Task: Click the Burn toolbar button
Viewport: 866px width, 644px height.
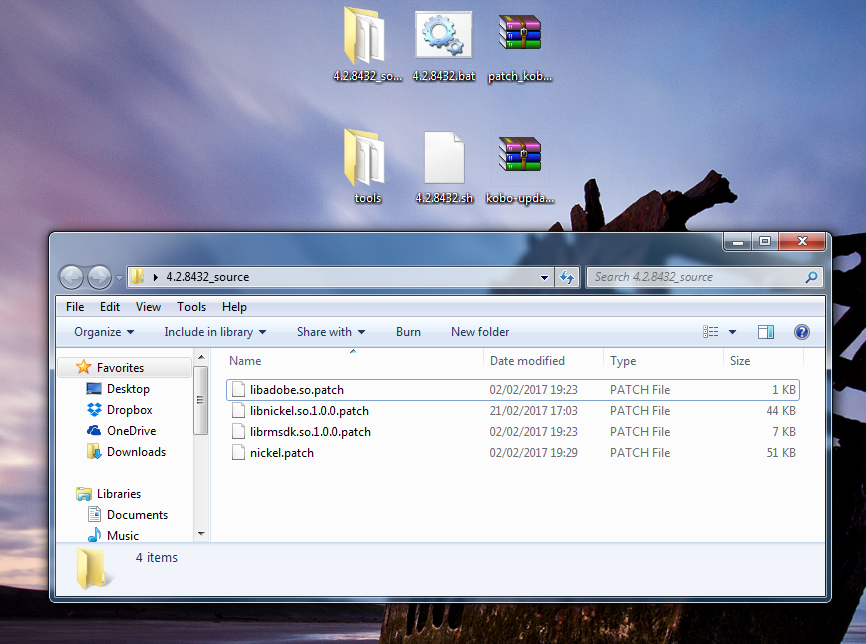Action: (x=408, y=332)
